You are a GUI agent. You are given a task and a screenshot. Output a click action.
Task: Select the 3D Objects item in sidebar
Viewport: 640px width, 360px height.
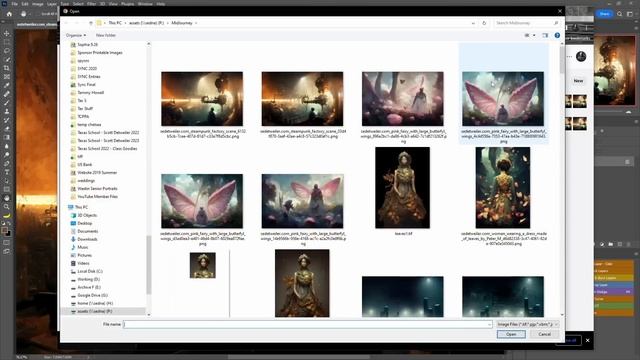point(87,216)
